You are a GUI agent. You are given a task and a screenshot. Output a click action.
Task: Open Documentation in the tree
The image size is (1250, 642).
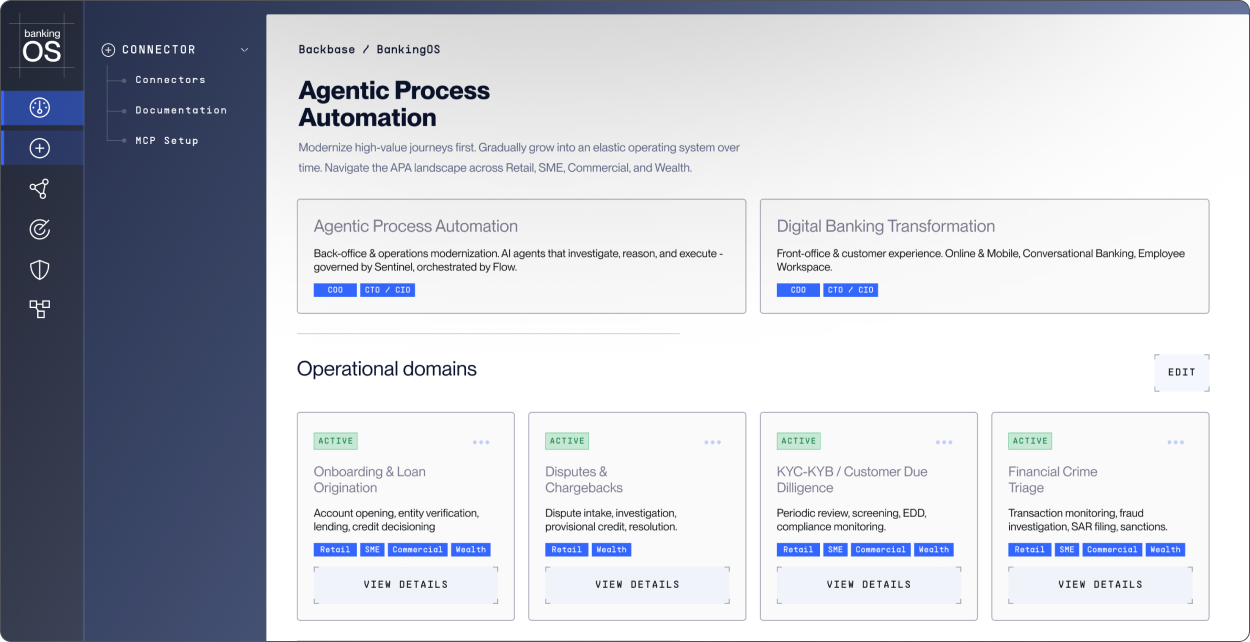[x=181, y=110]
